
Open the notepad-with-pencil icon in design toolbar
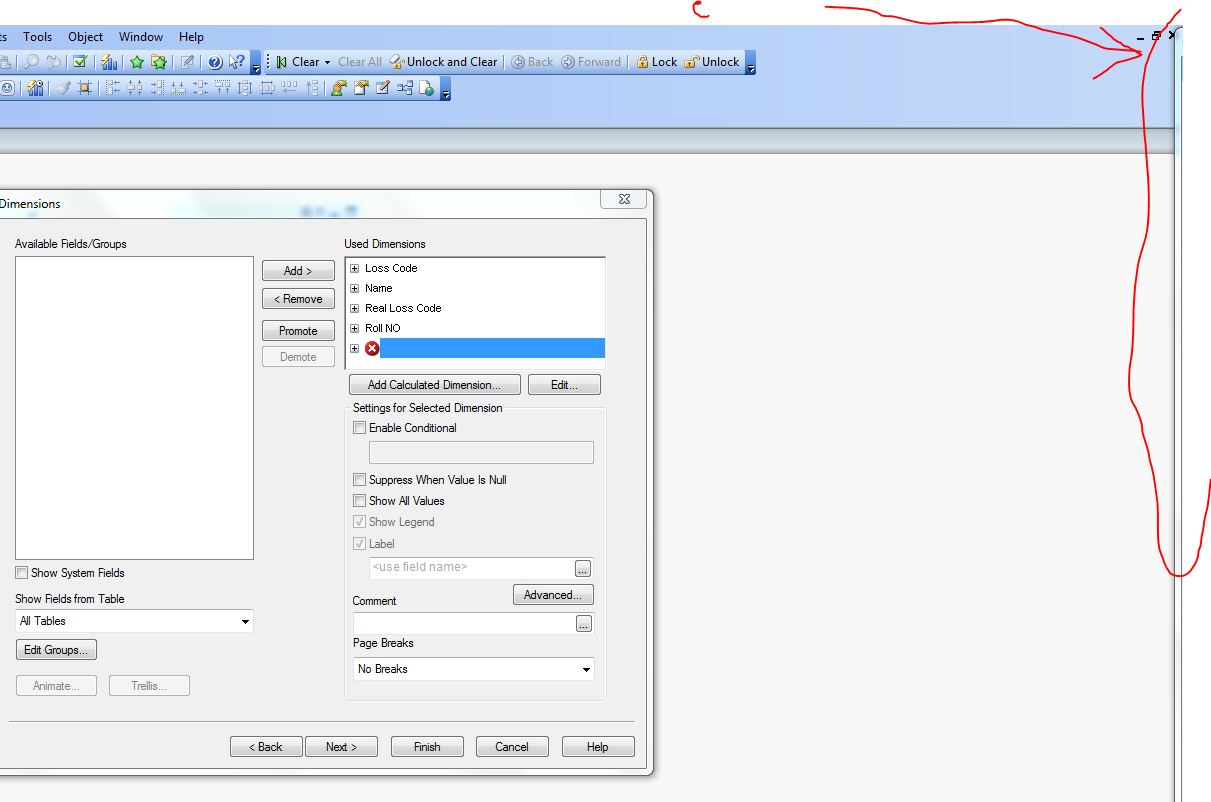(x=382, y=88)
